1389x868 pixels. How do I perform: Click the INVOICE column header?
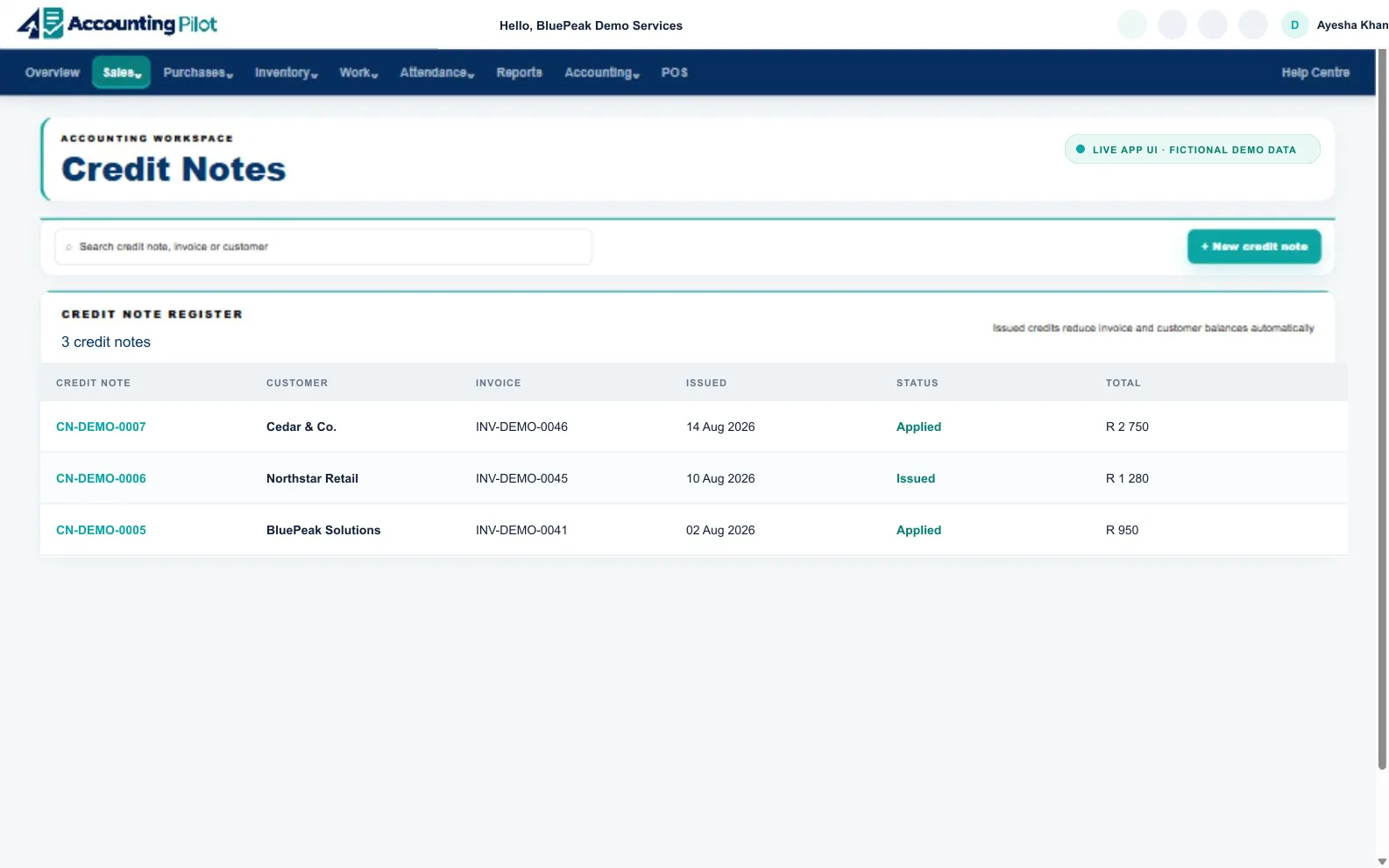(x=498, y=383)
